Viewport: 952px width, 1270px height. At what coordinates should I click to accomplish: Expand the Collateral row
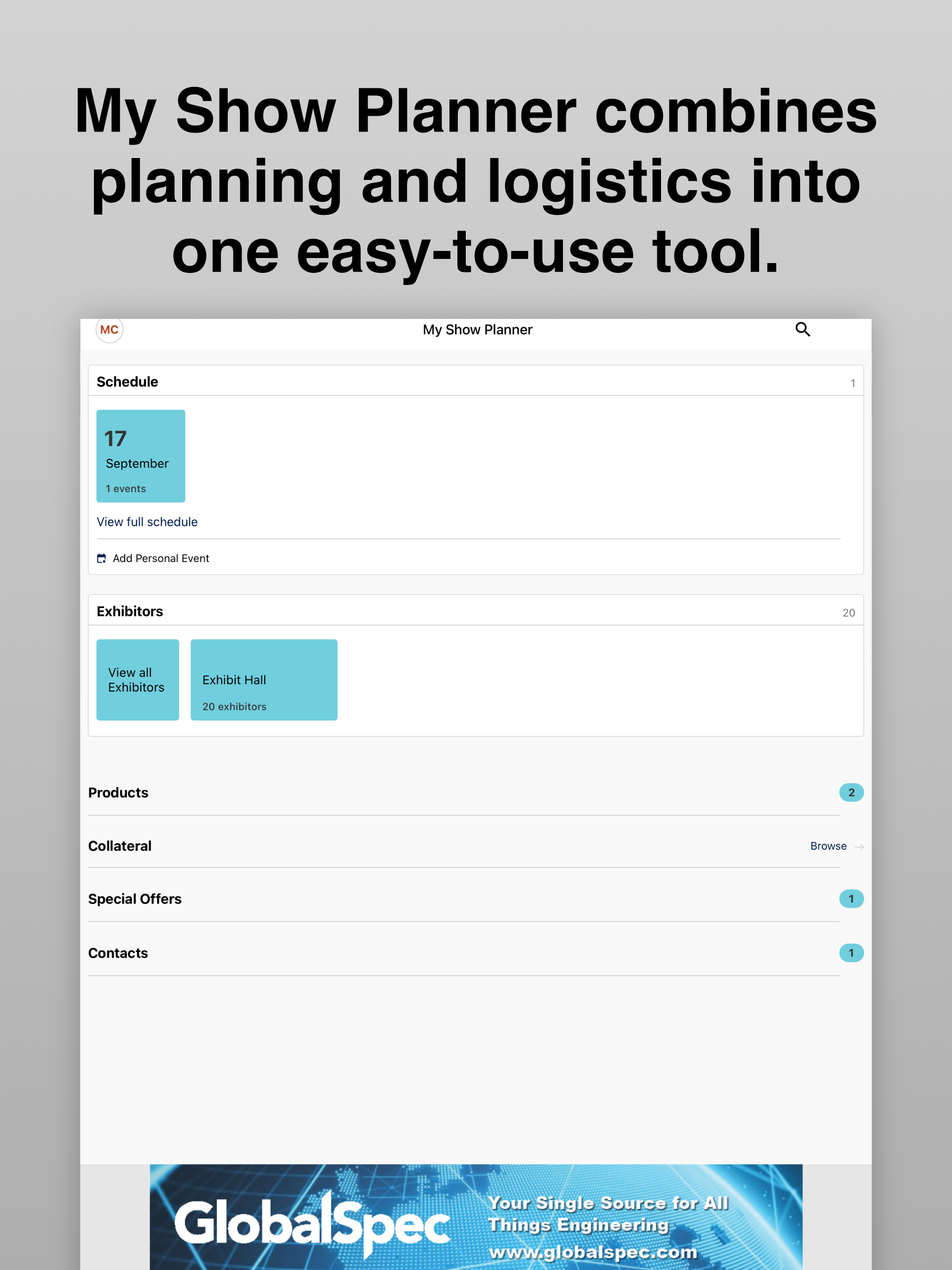(x=476, y=846)
